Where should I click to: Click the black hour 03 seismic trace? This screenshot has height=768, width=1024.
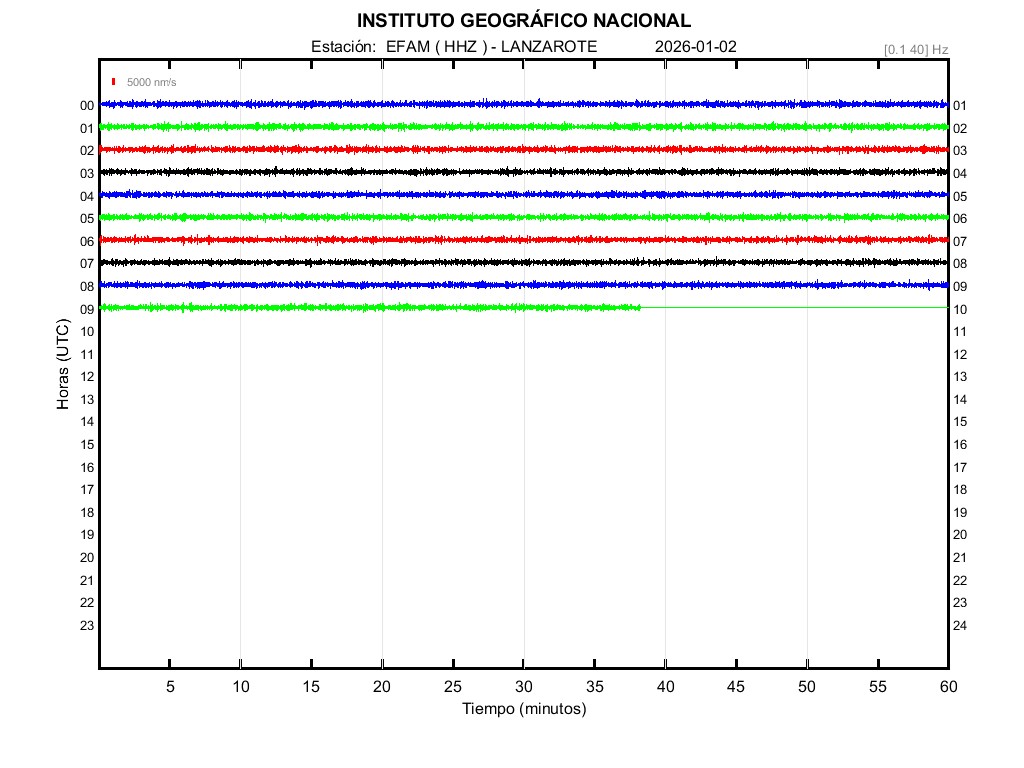523,172
